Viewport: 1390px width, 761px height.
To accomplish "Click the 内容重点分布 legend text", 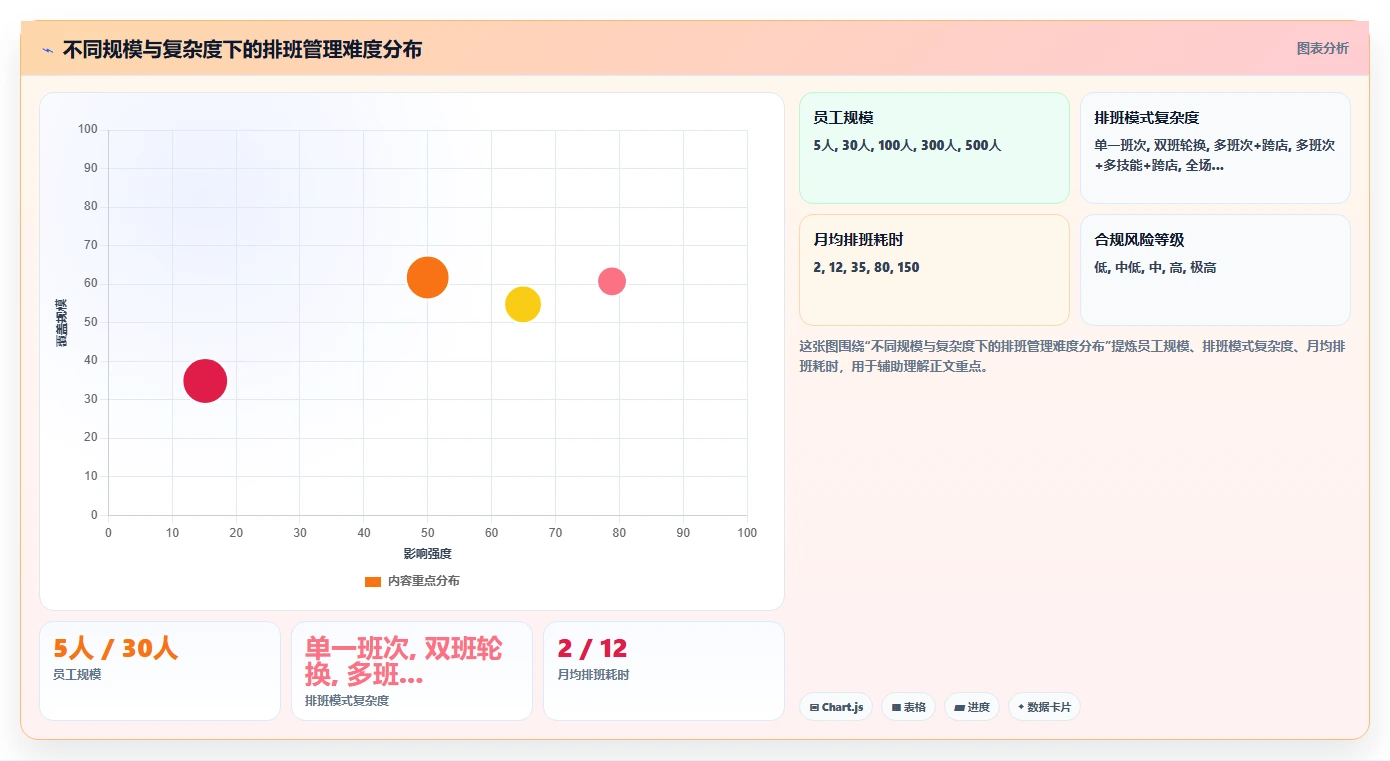I will pyautogui.click(x=424, y=581).
